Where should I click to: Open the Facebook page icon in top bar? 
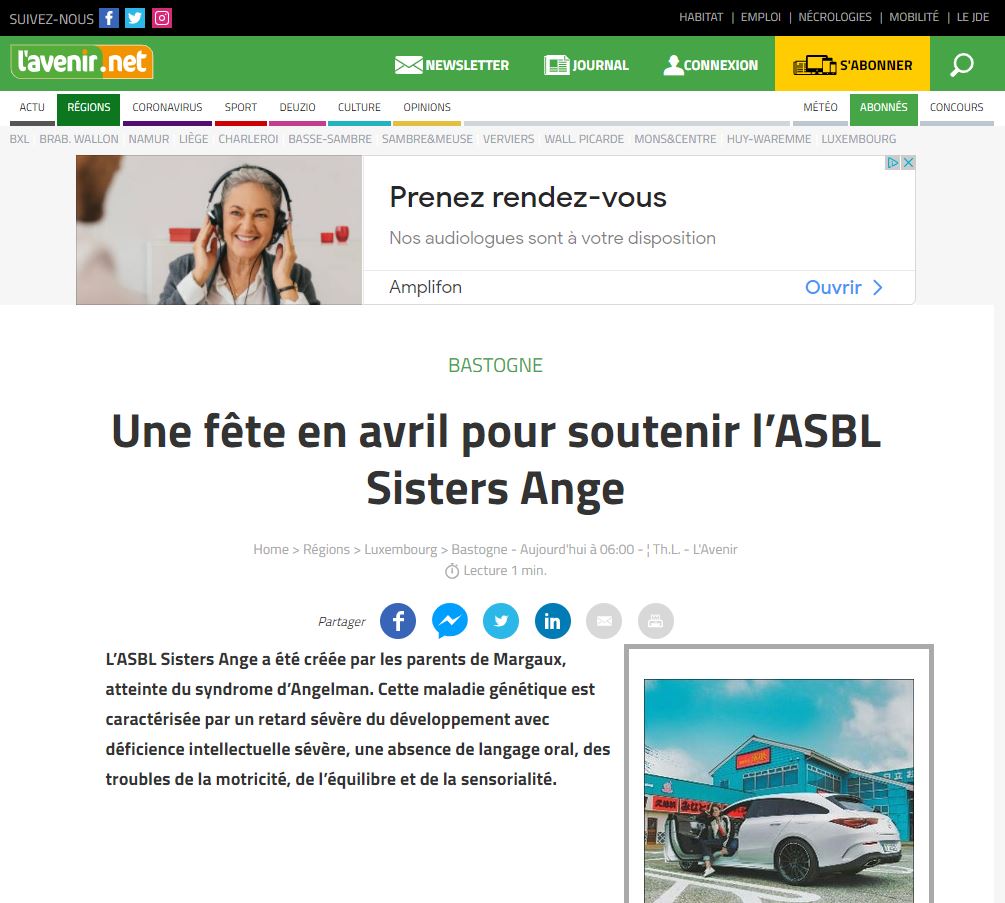[x=109, y=18]
